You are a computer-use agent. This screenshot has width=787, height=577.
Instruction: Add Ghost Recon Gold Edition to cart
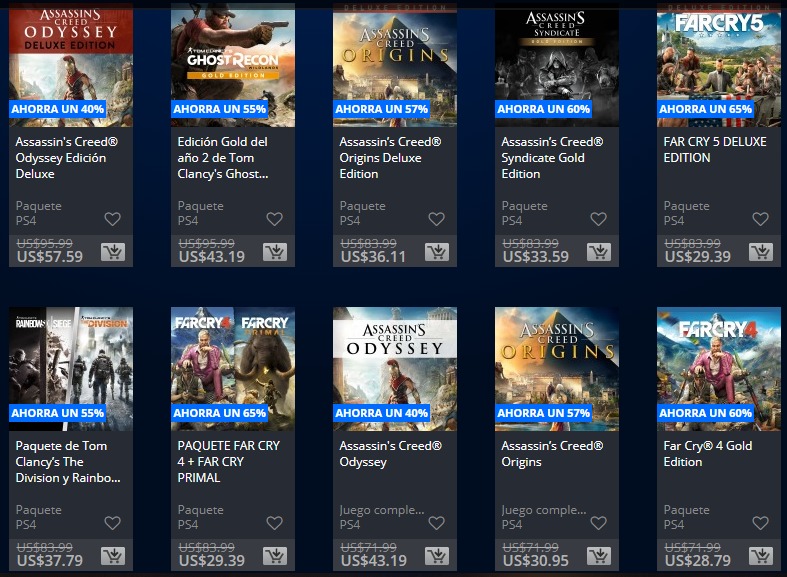(275, 252)
